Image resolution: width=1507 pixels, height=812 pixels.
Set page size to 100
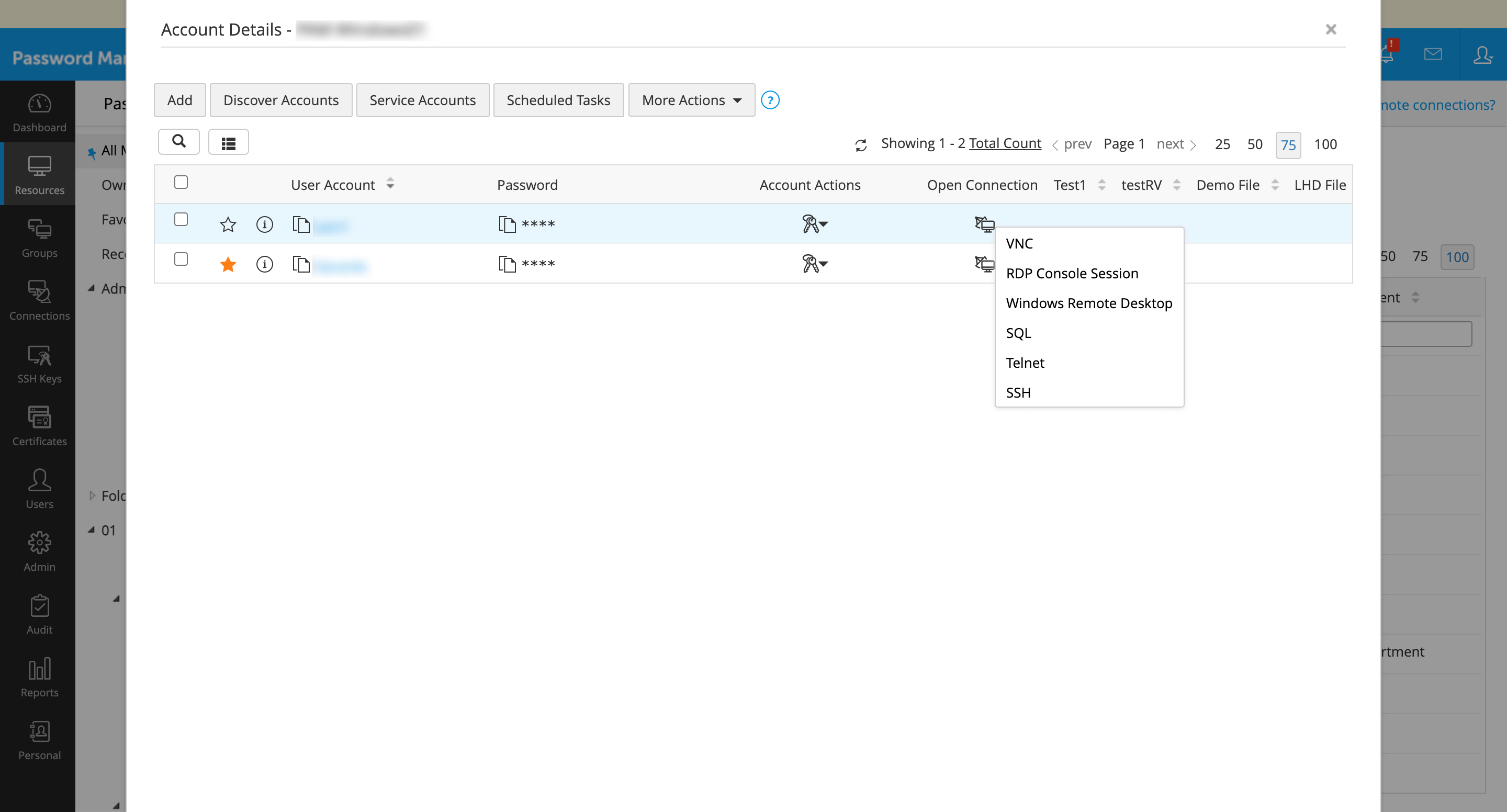[x=1325, y=144]
